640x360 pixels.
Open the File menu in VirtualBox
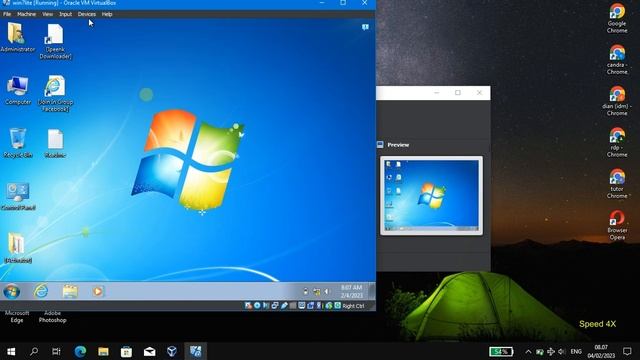pos(7,14)
